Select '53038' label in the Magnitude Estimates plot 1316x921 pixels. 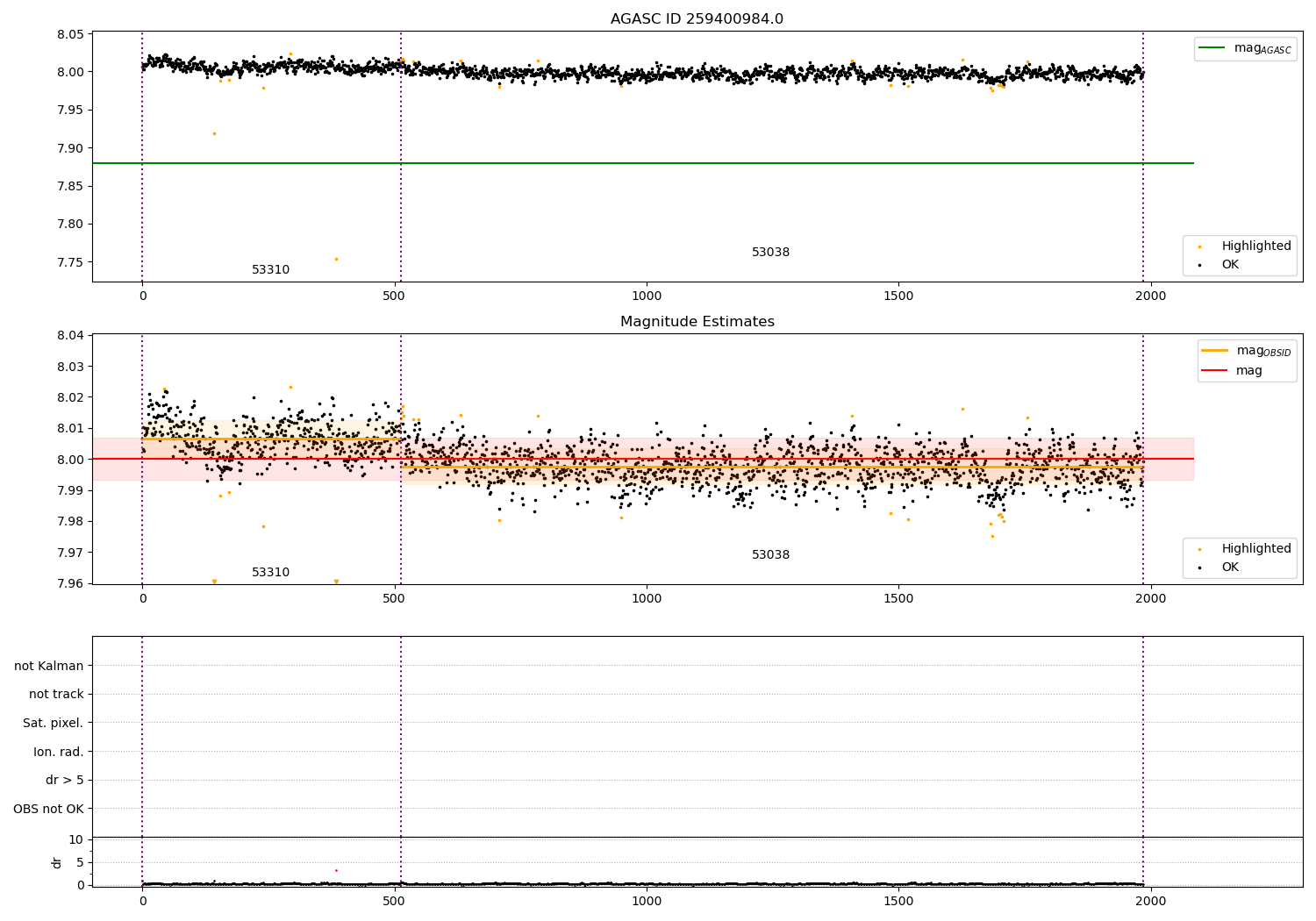coord(770,555)
